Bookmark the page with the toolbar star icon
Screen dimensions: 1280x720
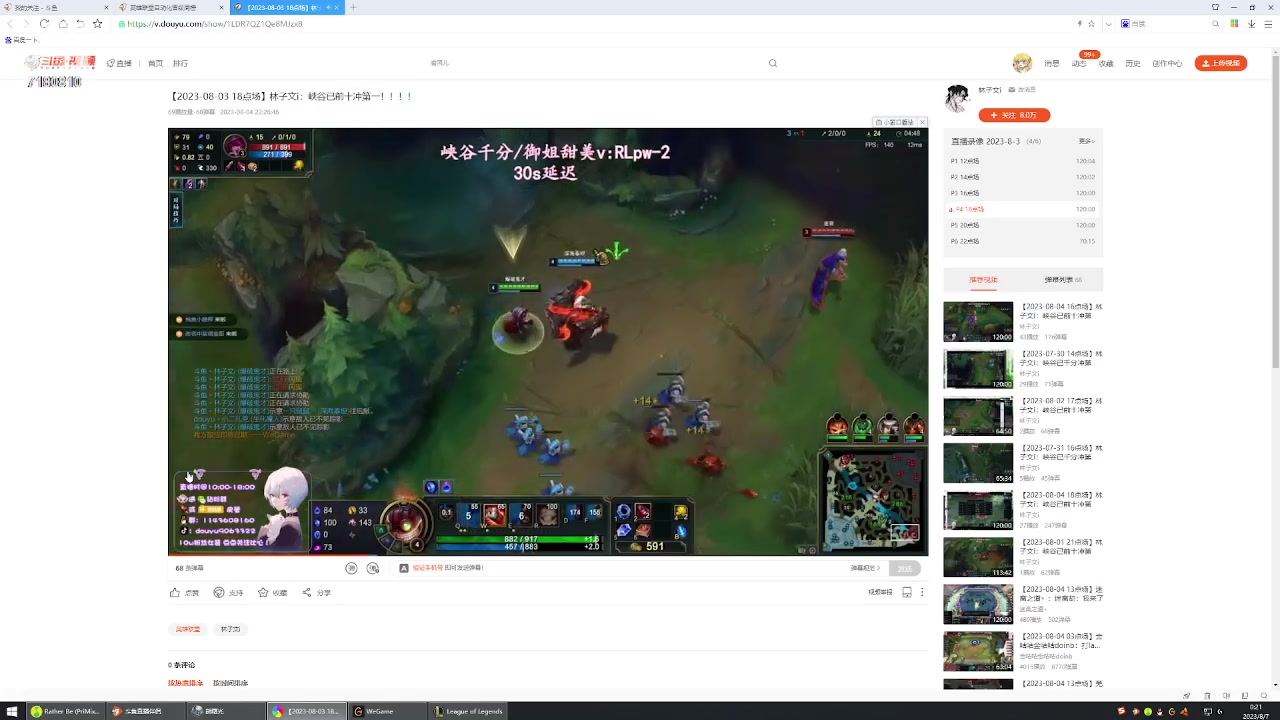click(97, 23)
